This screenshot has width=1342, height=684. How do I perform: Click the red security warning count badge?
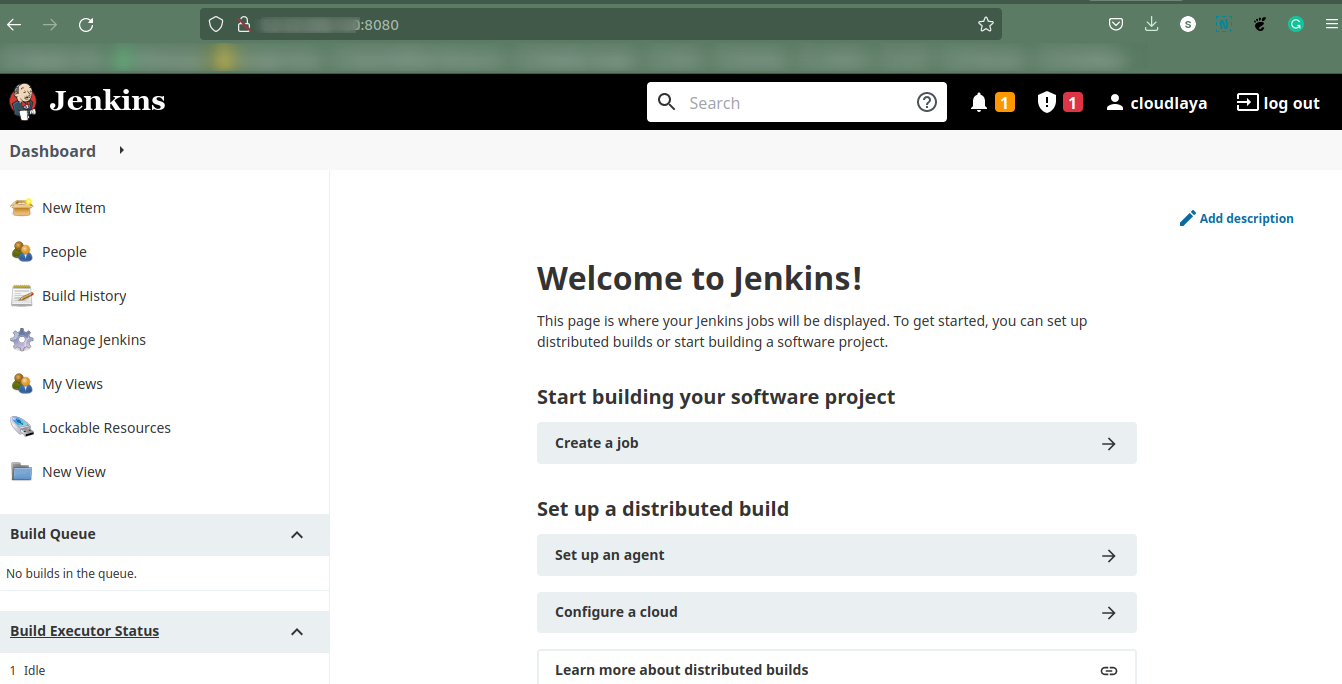click(1073, 102)
